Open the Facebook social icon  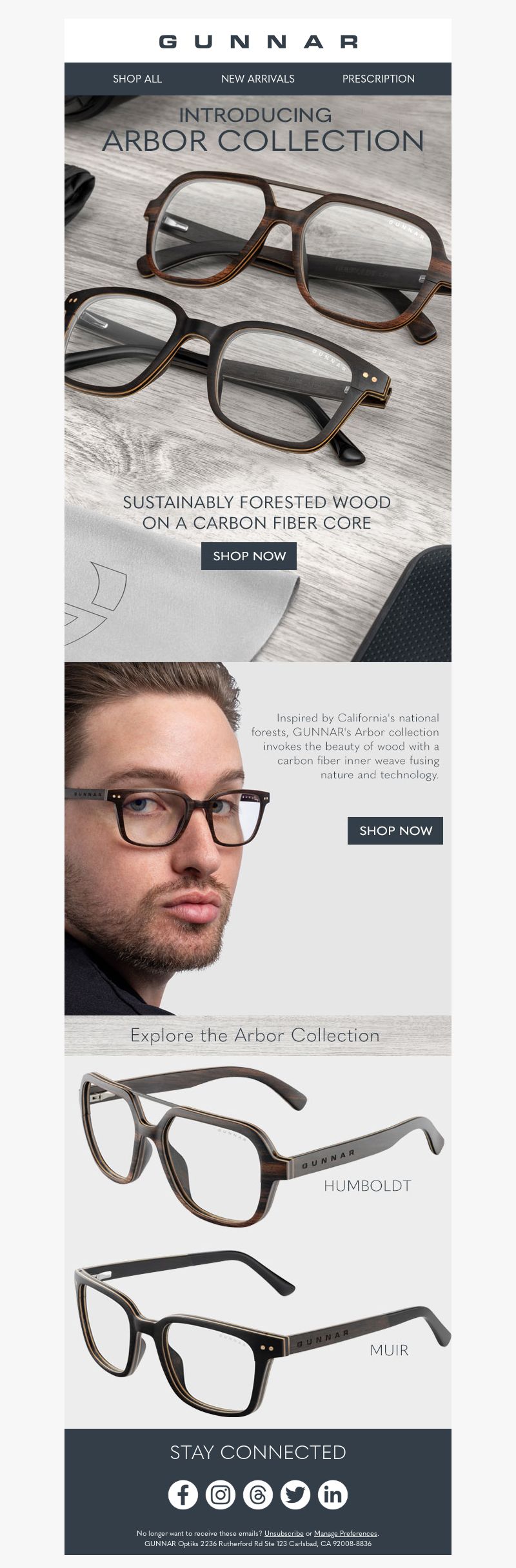pos(183,1494)
